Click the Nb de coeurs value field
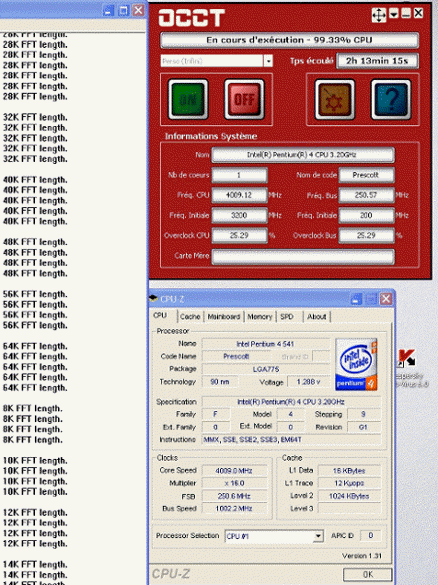 pyautogui.click(x=240, y=175)
